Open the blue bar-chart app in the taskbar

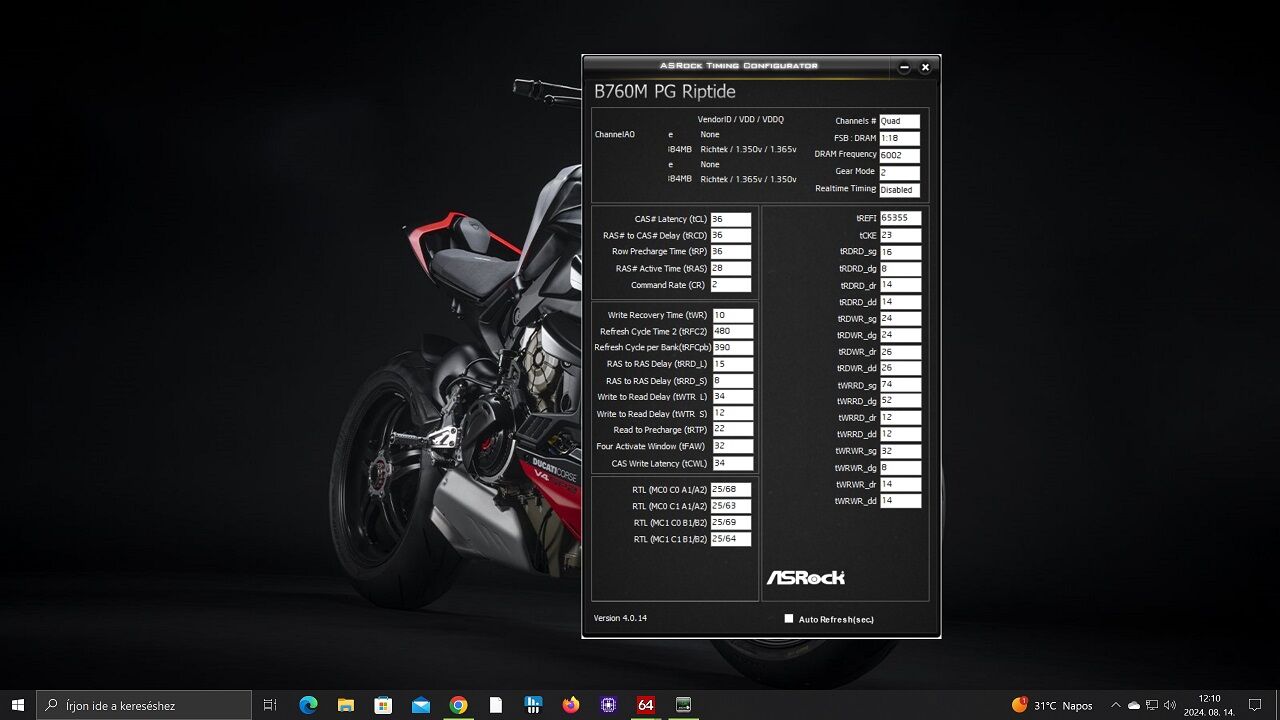coord(533,705)
